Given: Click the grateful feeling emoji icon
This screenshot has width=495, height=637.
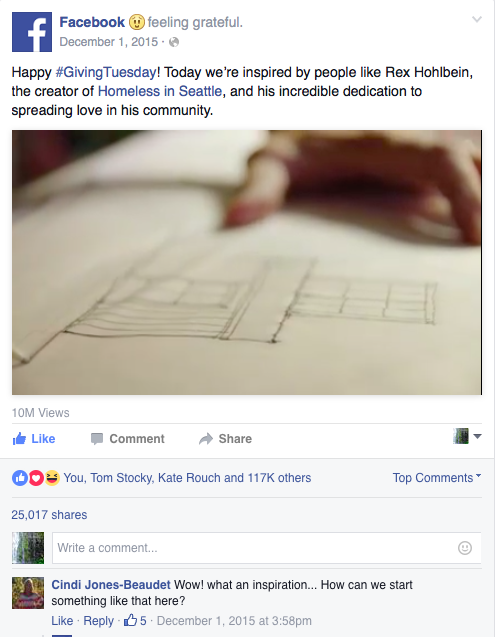Looking at the screenshot, I should pyautogui.click(x=137, y=22).
